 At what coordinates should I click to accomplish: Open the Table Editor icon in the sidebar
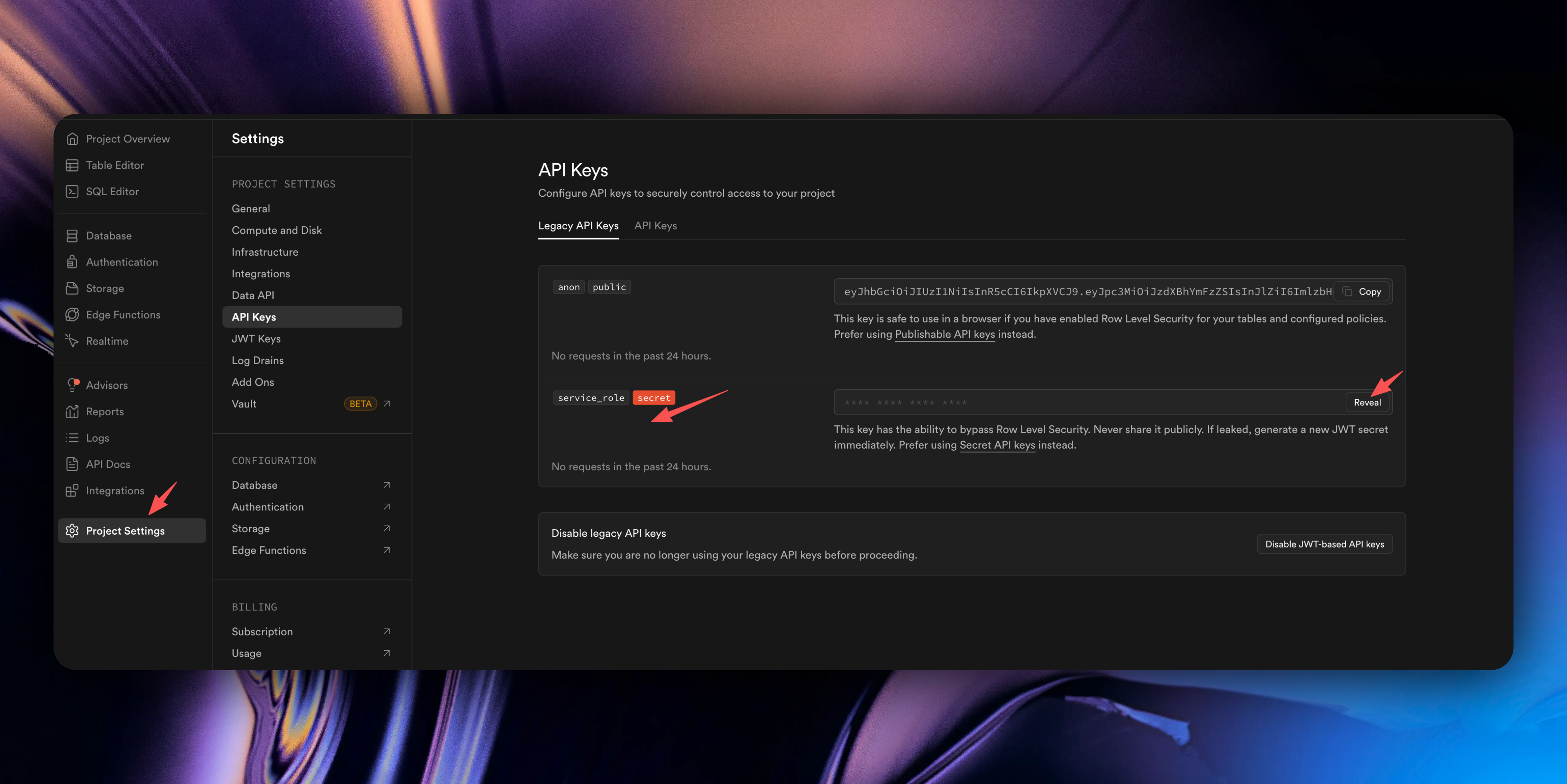pyautogui.click(x=72, y=165)
